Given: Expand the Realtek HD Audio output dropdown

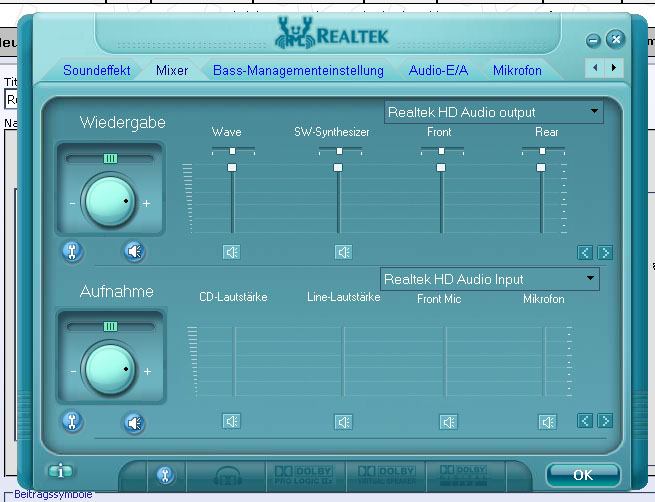Looking at the screenshot, I should click(494, 112).
